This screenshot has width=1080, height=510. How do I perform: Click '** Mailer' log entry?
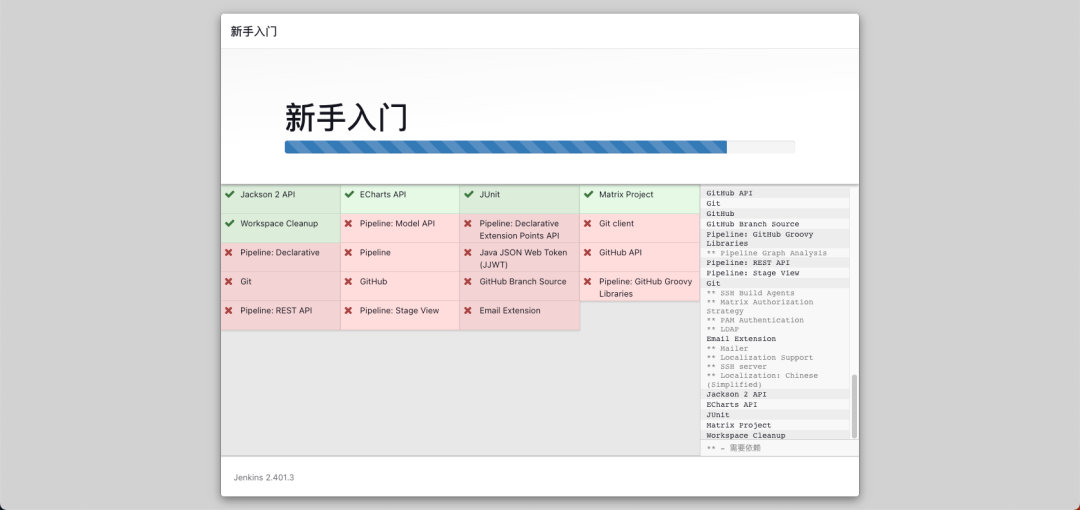pos(727,349)
